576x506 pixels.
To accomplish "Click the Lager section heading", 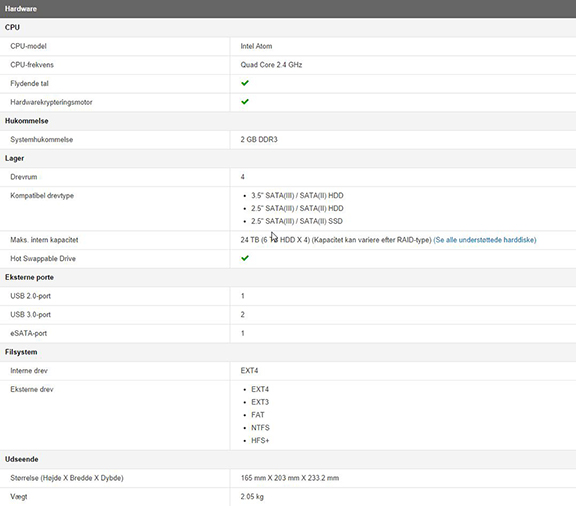I will tap(14, 158).
